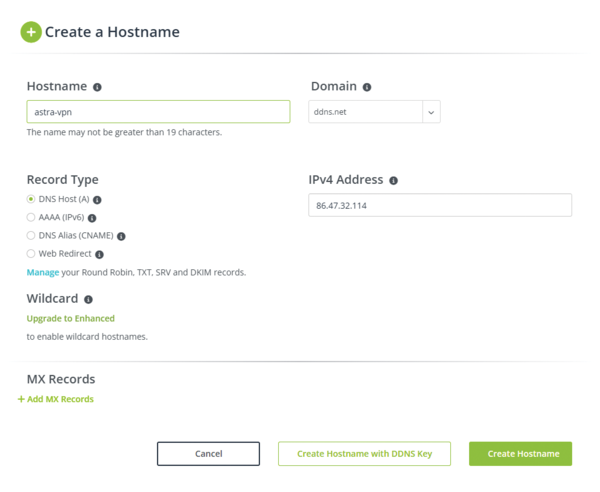The image size is (600, 492).
Task: Click the info icon next to DNS Host (A)
Action: tap(97, 200)
